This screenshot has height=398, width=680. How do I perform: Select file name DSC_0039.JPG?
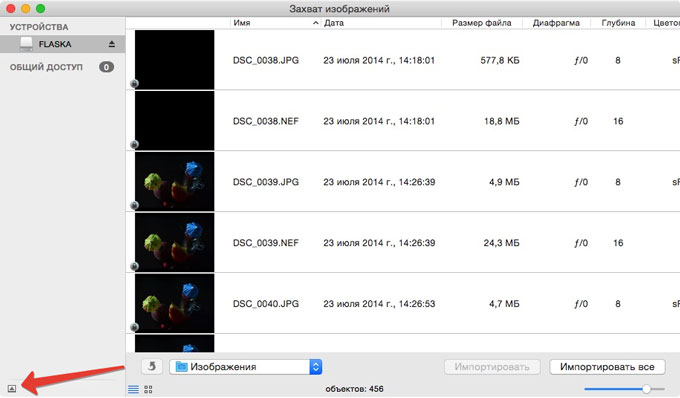[x=266, y=182]
